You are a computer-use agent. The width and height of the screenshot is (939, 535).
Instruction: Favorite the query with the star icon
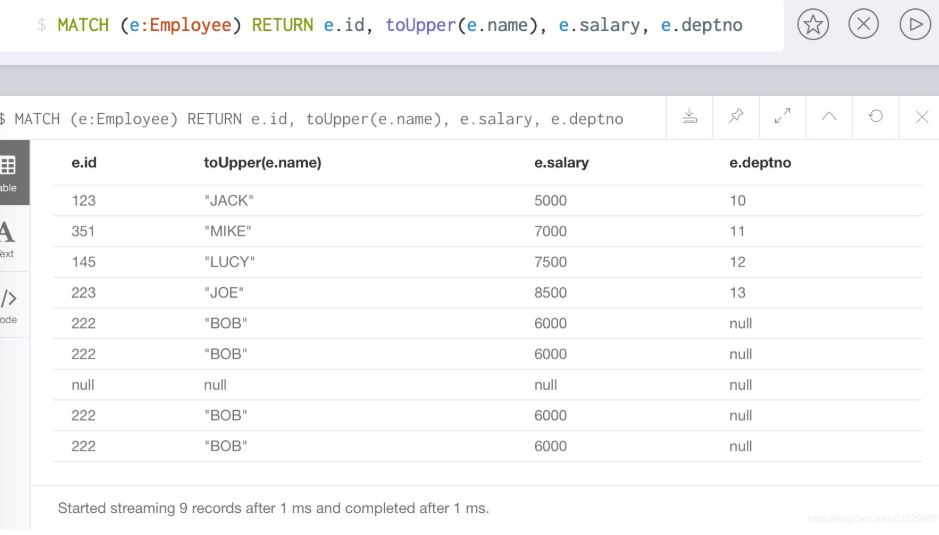[x=813, y=25]
